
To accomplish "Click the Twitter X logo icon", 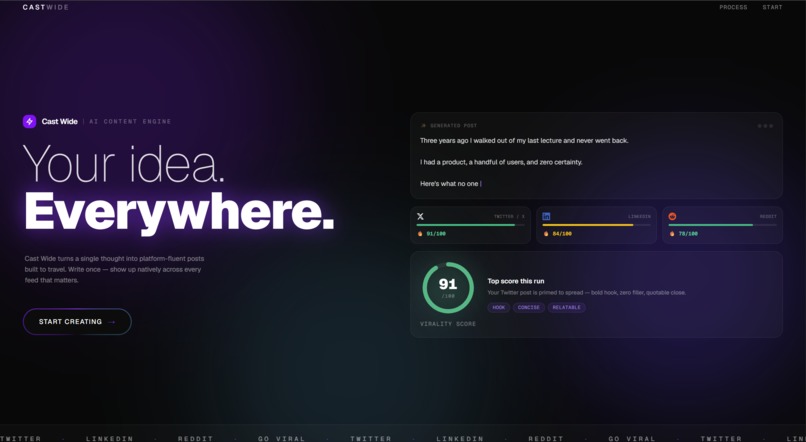I will pos(420,216).
